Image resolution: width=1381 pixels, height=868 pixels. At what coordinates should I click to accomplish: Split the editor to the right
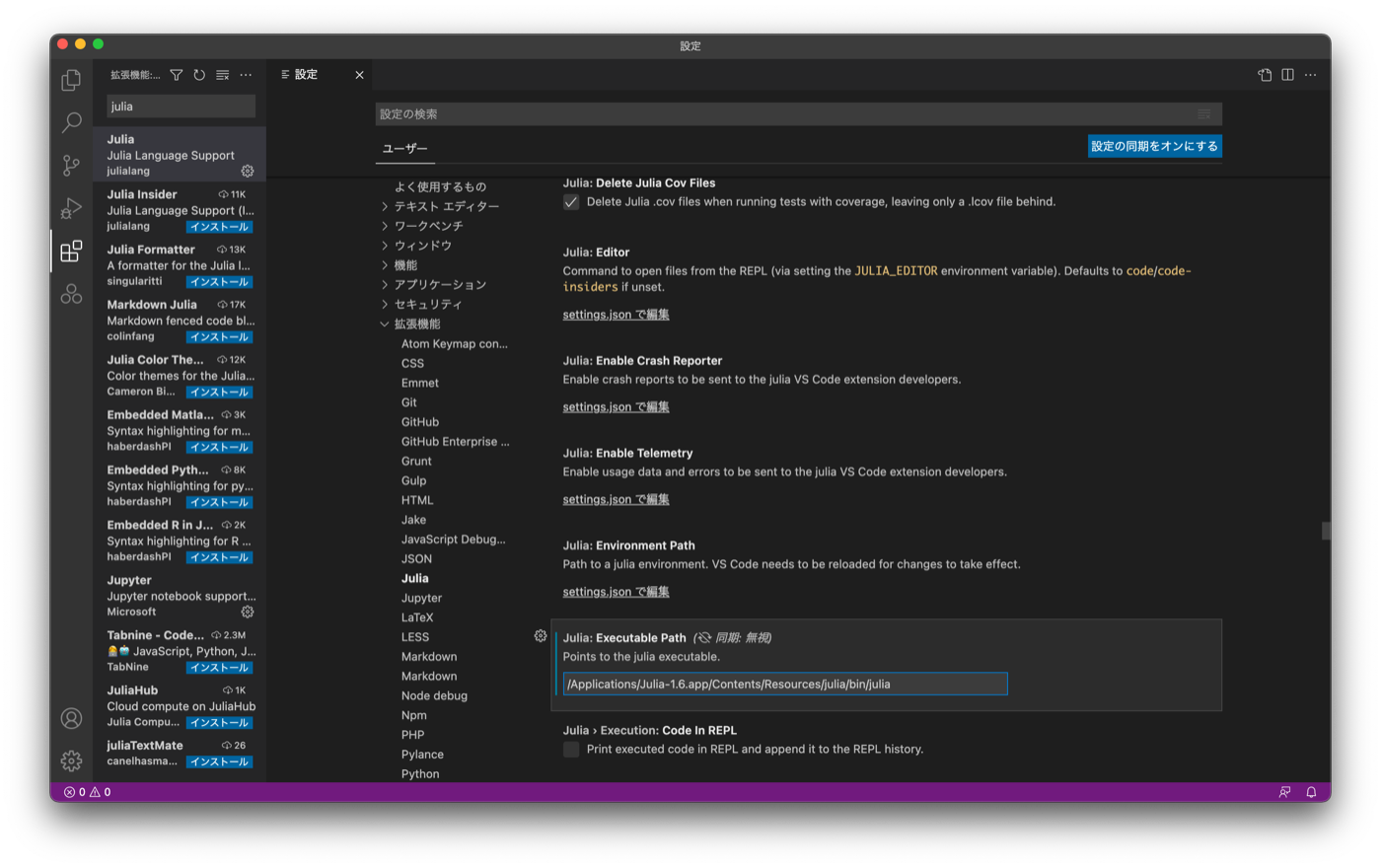tap(1287, 75)
